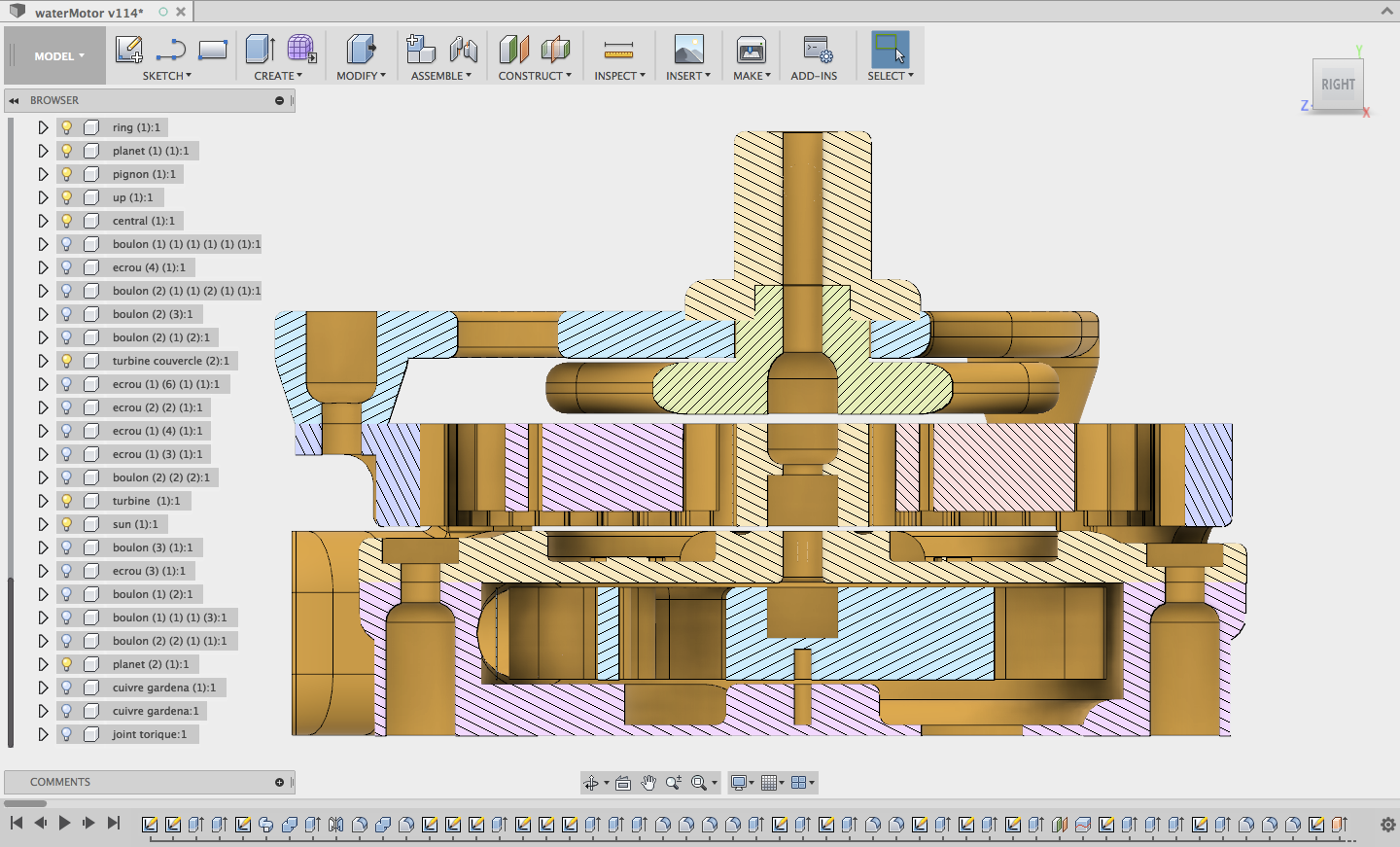The width and height of the screenshot is (1400, 847).
Task: Select the Measure tool in Inspect
Action: coord(618,50)
